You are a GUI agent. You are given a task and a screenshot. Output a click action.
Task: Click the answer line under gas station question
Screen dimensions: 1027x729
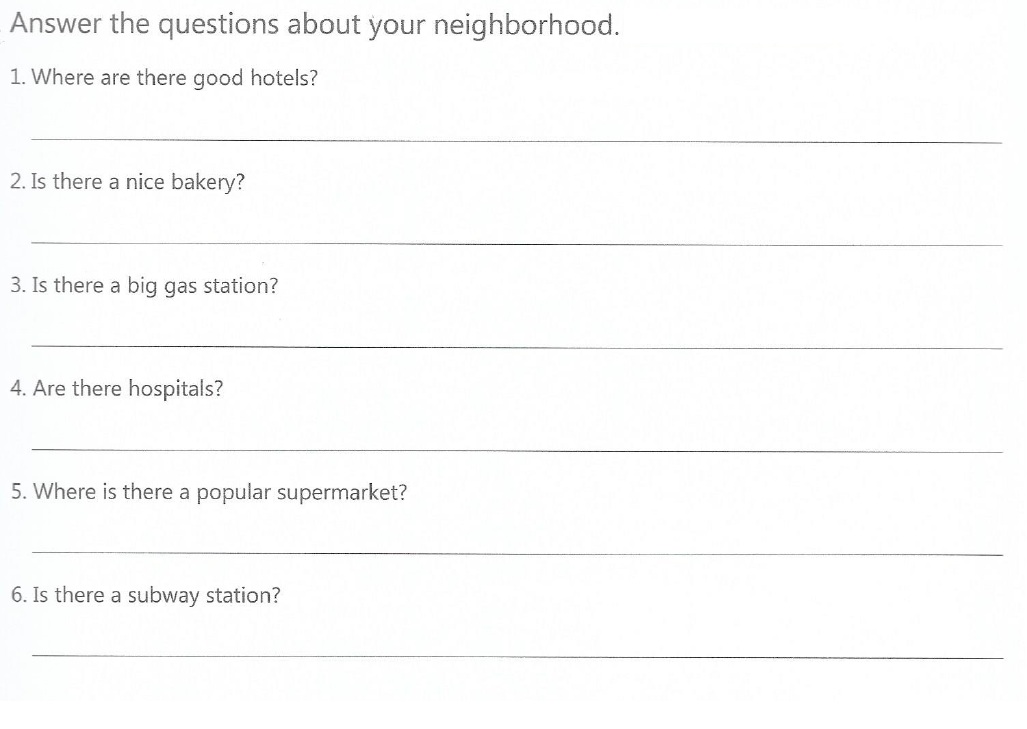coord(517,346)
